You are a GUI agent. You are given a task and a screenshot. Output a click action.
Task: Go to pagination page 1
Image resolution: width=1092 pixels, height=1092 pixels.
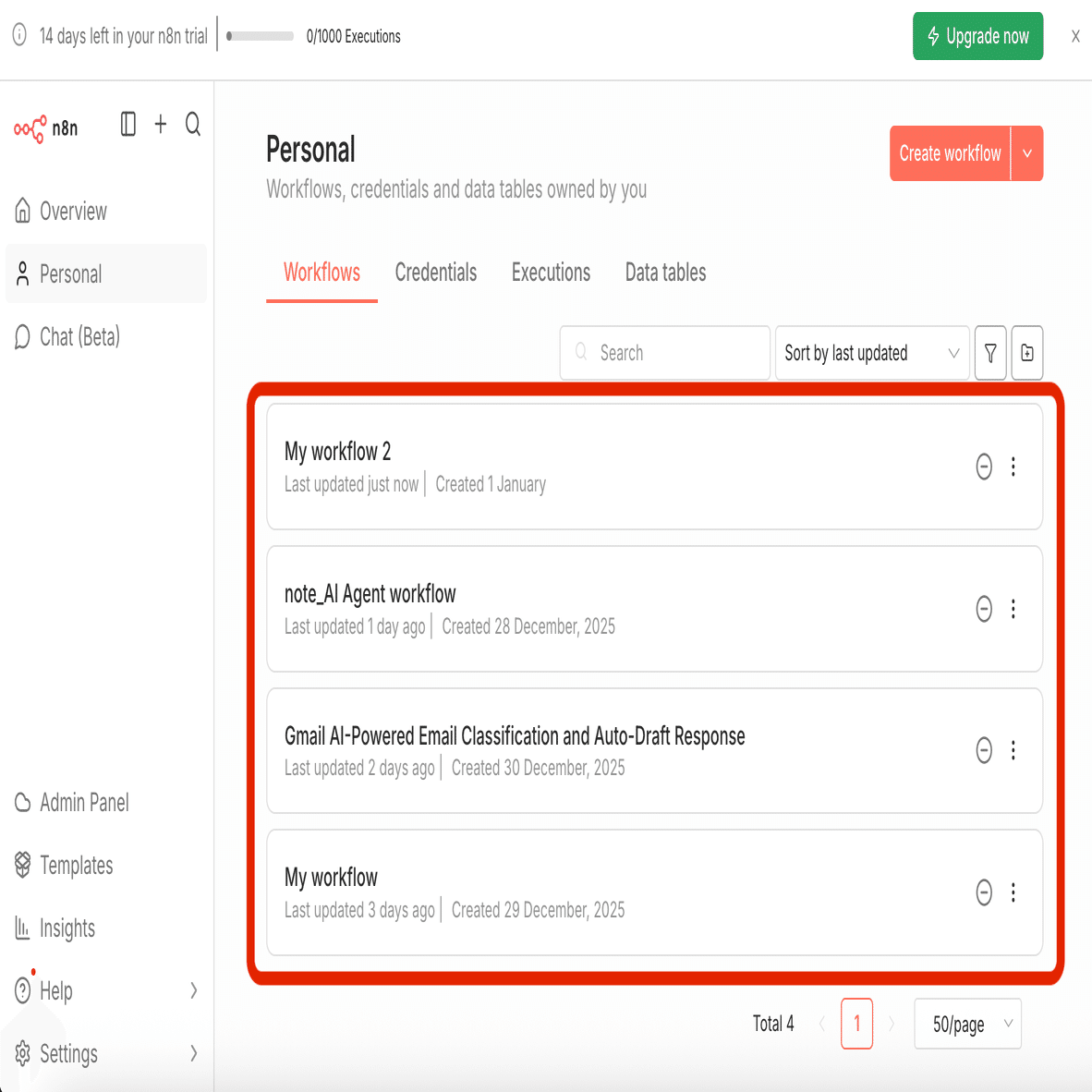tap(856, 1024)
